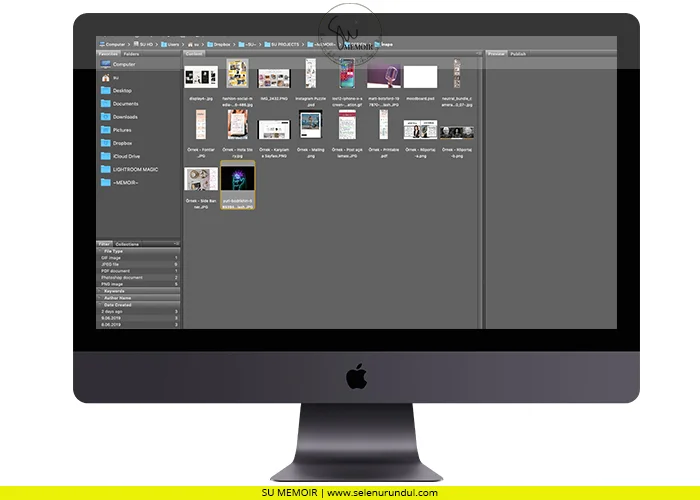
Task: Open the Content panel options menu
Action: pyautogui.click(x=479, y=54)
